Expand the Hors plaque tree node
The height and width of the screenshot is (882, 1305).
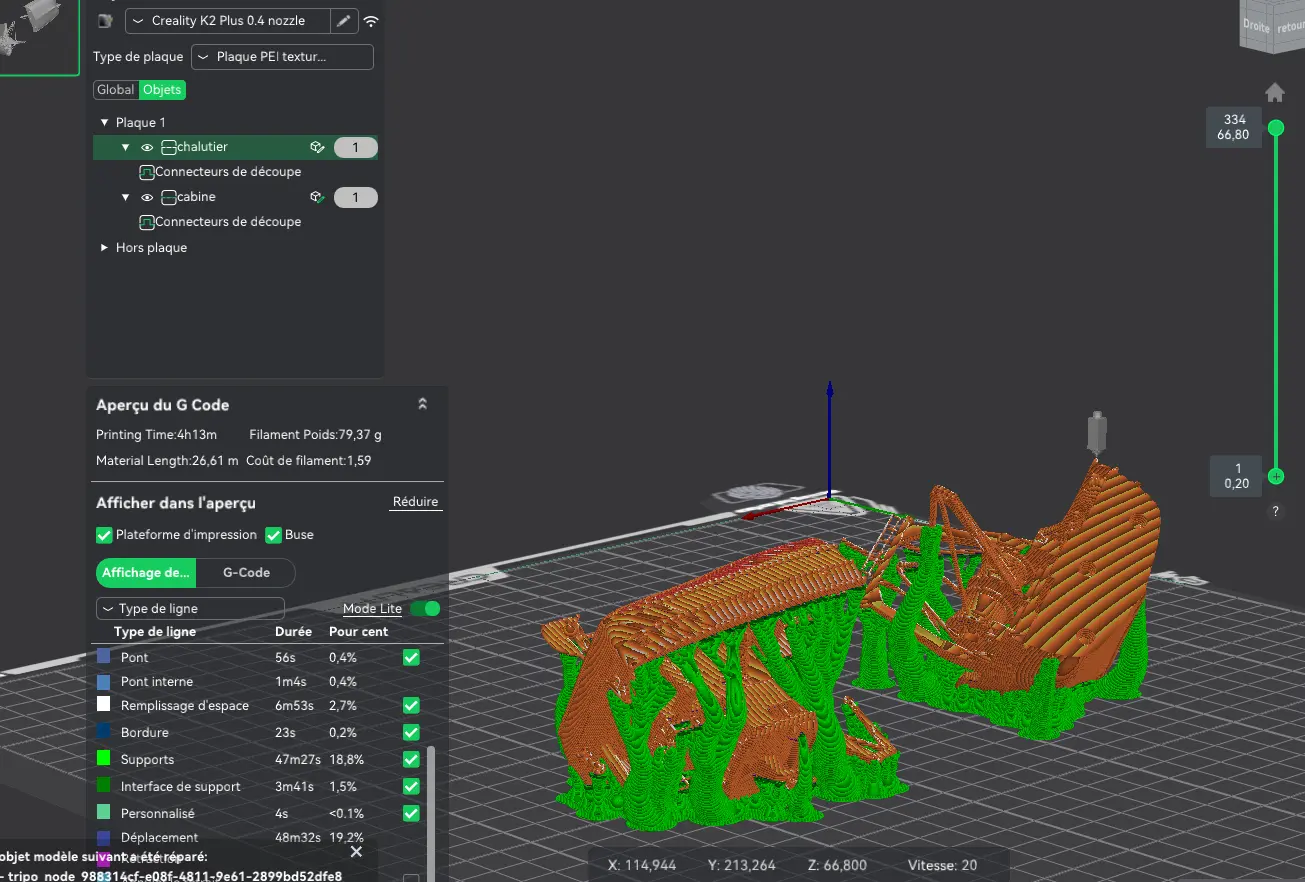tap(105, 248)
